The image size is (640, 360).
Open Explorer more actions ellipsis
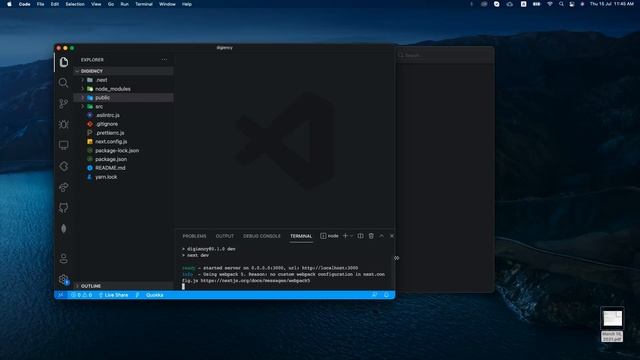[164, 60]
